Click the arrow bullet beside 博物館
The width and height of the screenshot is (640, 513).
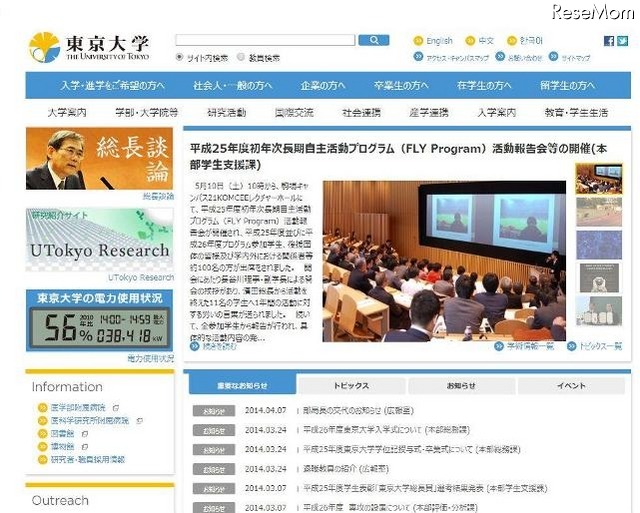42,446
